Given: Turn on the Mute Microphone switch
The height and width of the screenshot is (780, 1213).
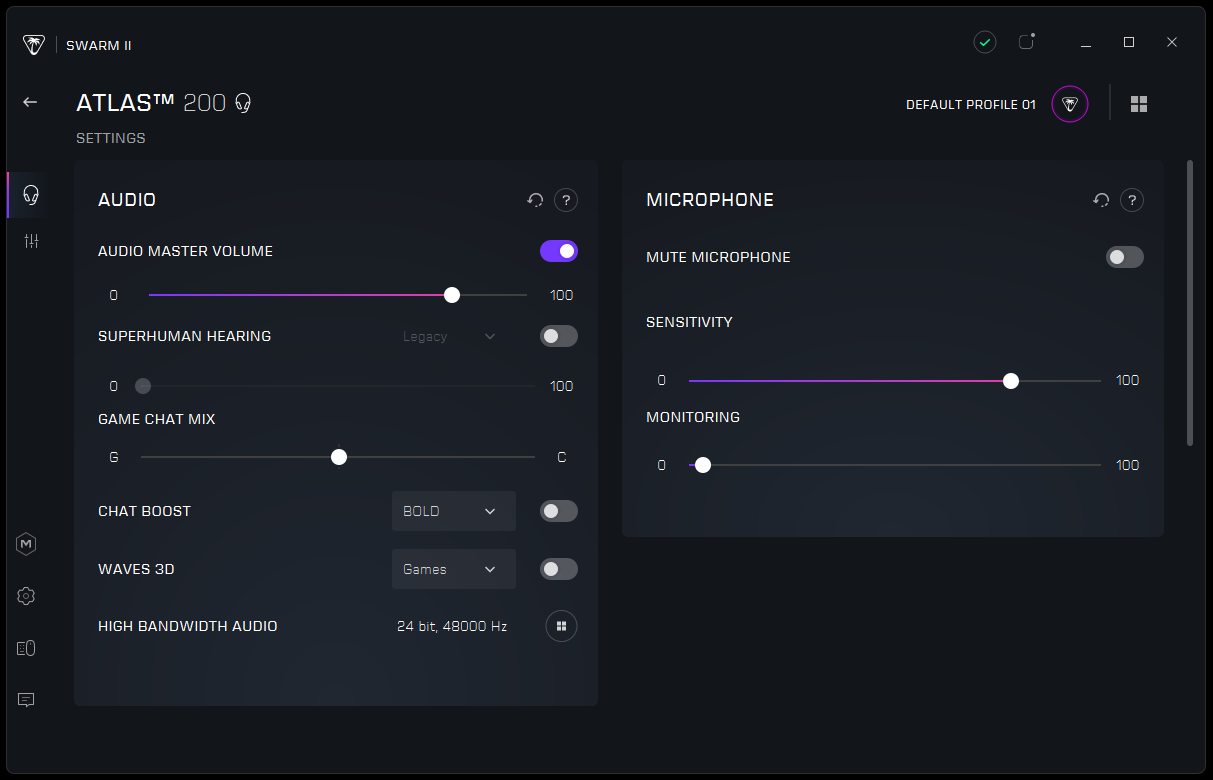Looking at the screenshot, I should pyautogui.click(x=1124, y=257).
